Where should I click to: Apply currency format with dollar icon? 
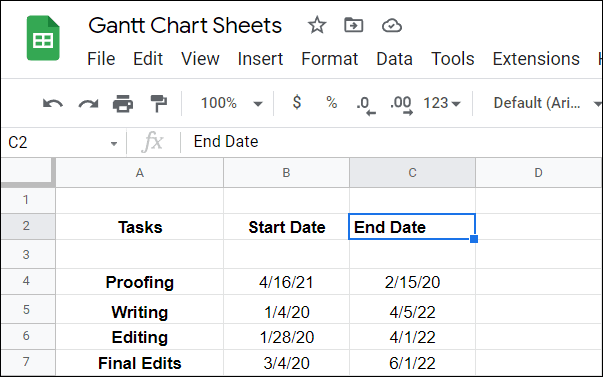pyautogui.click(x=297, y=103)
